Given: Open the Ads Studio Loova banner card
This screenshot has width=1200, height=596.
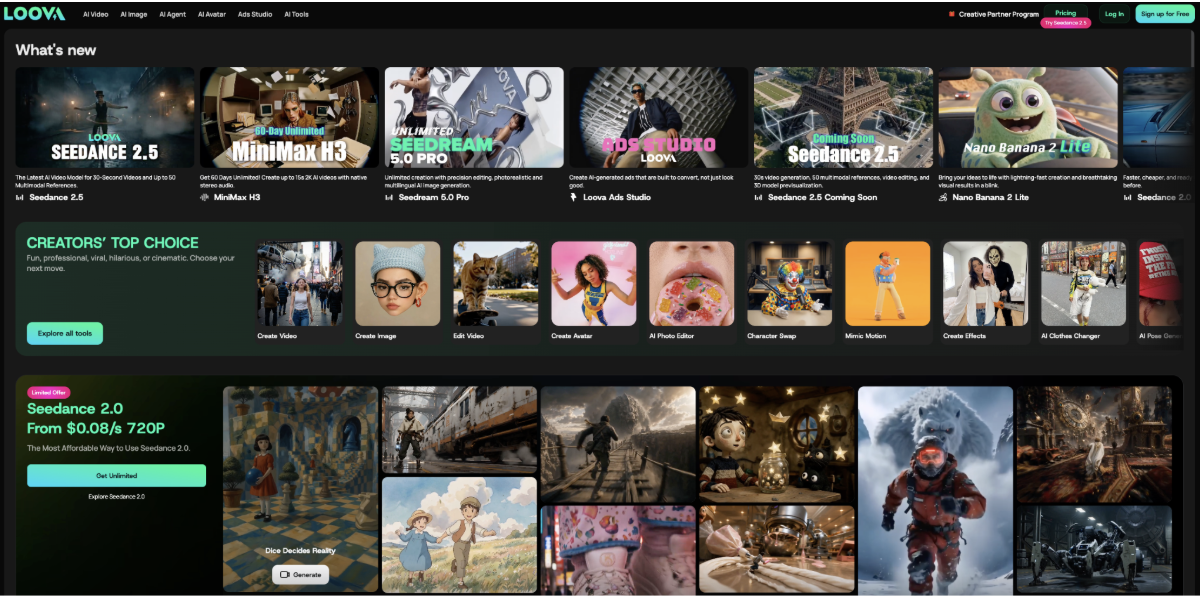Looking at the screenshot, I should click(658, 118).
